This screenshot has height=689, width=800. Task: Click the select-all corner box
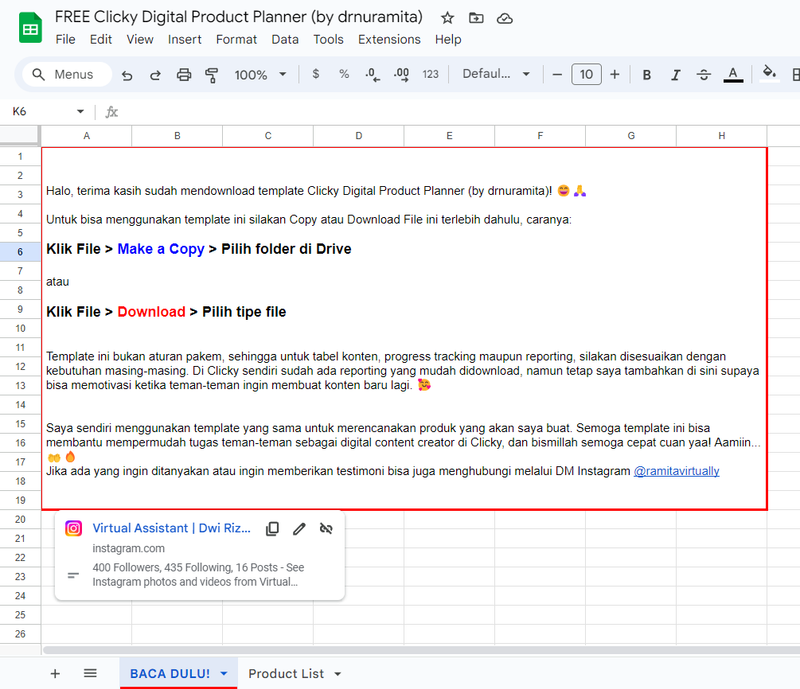19,135
